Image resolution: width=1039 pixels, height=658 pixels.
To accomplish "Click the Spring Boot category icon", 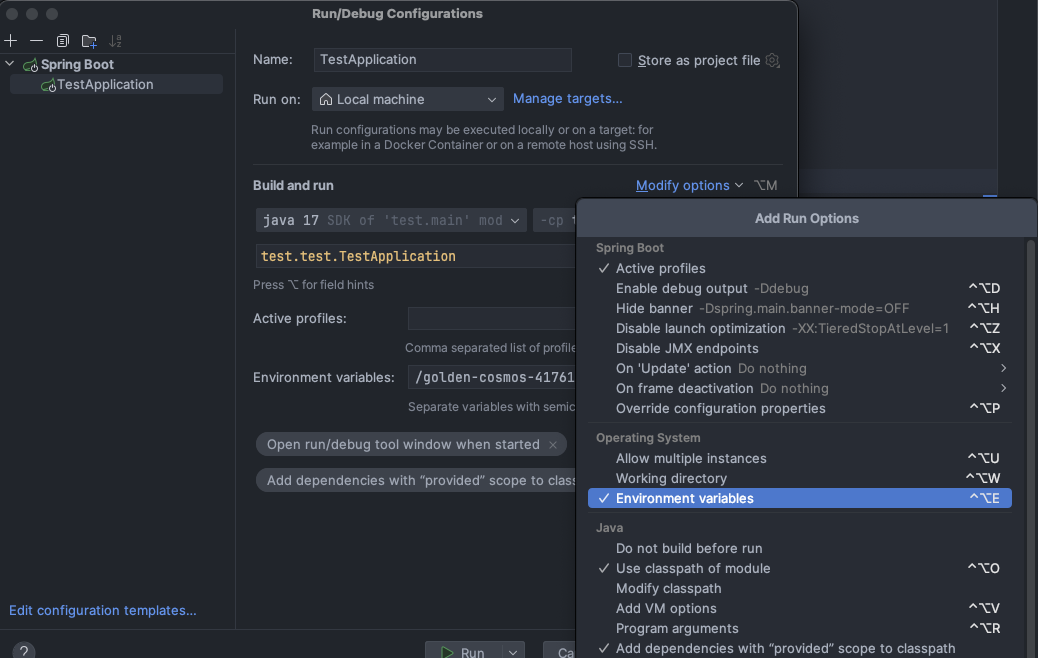I will [30, 65].
